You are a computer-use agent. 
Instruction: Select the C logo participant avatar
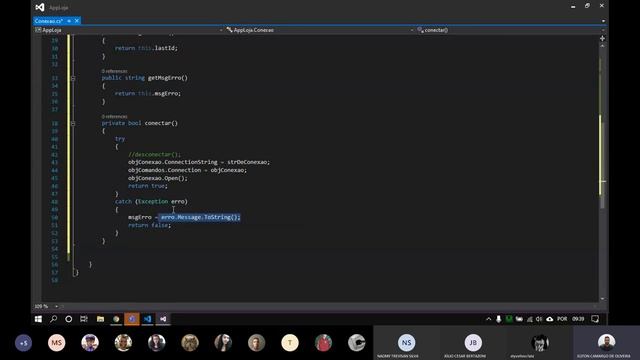coord(356,343)
